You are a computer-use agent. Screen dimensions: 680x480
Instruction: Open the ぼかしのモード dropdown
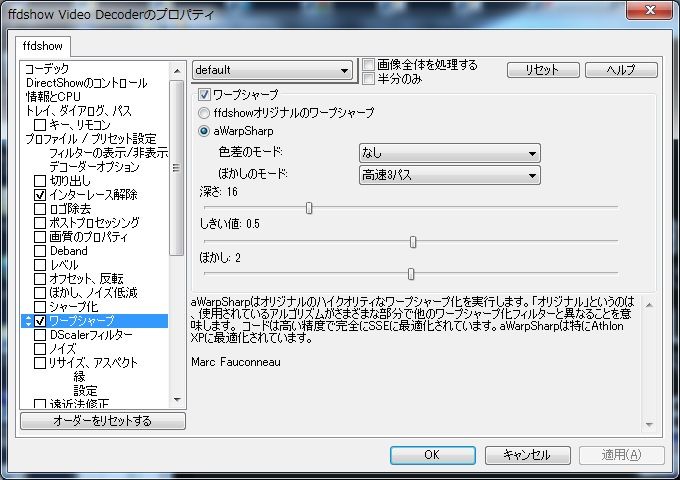(449, 175)
